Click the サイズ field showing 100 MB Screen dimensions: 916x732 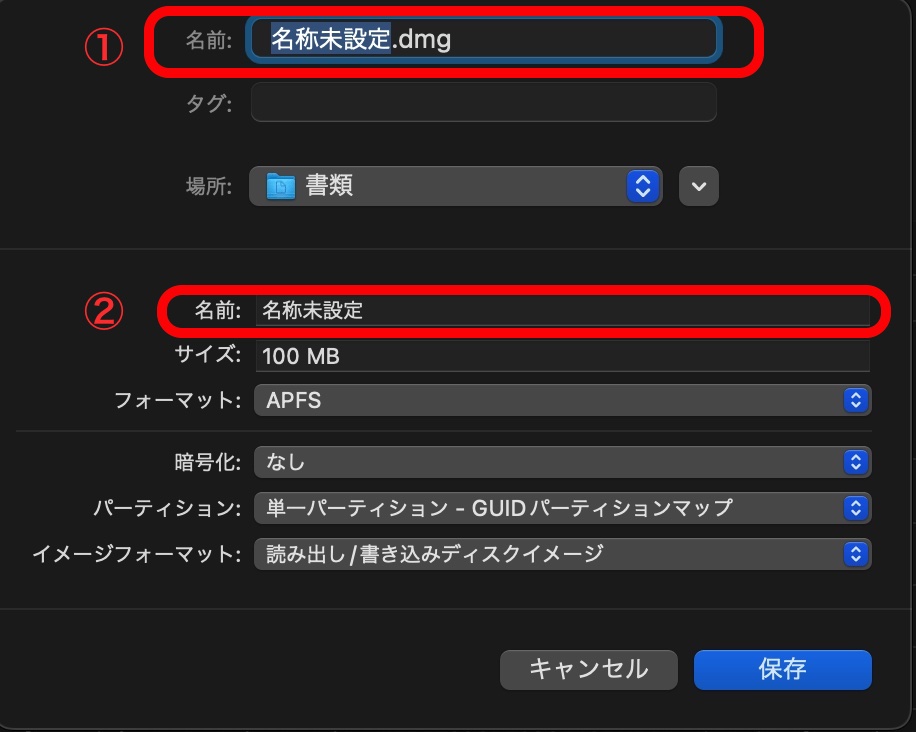coord(563,356)
